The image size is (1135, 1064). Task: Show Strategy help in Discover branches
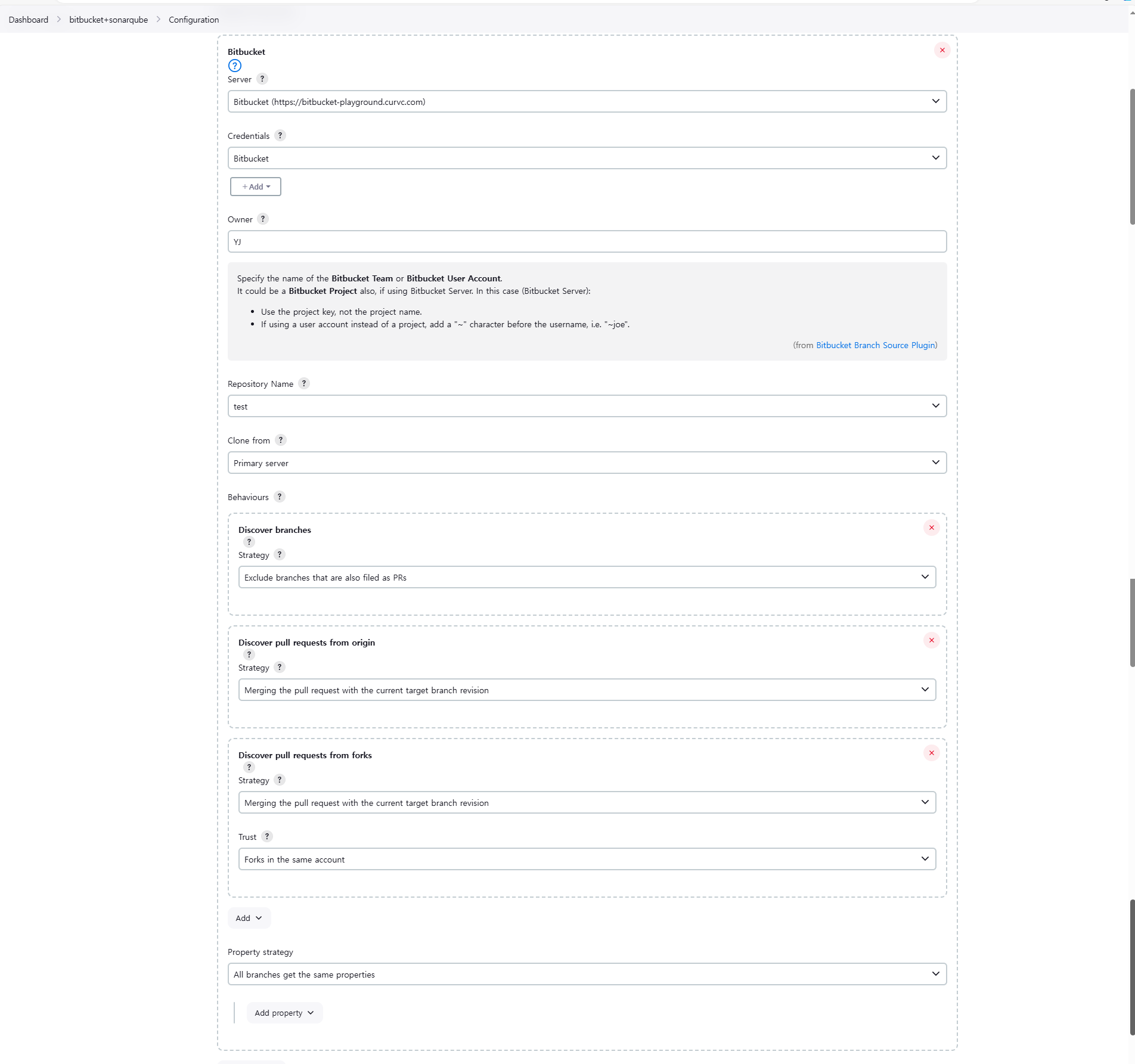[x=280, y=554]
